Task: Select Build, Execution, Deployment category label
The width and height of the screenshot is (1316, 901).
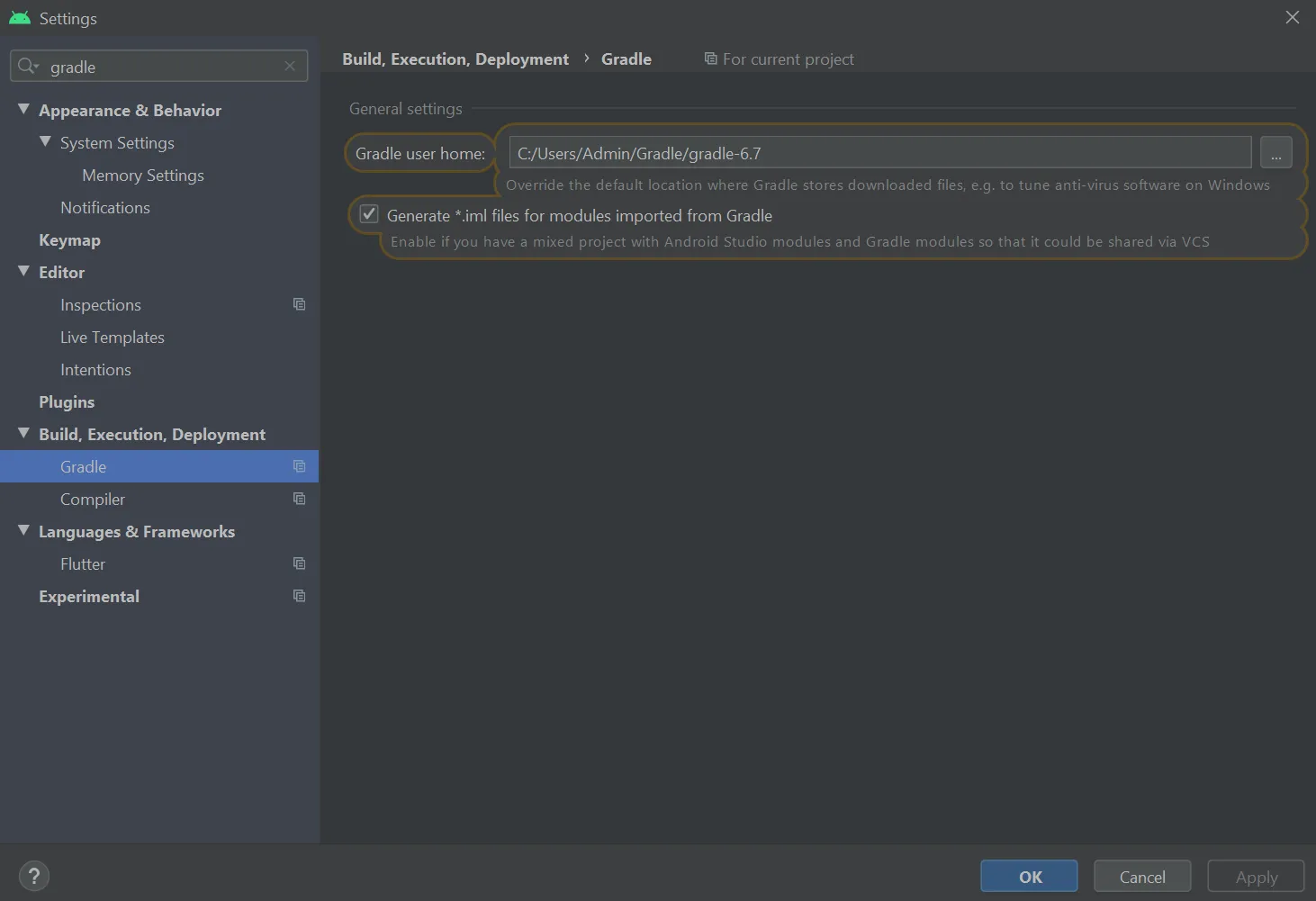Action: point(152,435)
